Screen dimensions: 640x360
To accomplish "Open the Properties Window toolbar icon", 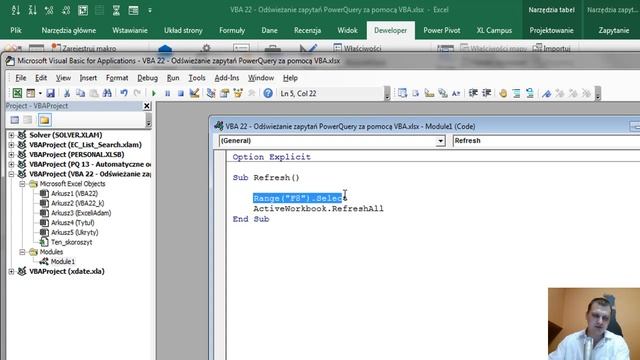I will coord(224,93).
